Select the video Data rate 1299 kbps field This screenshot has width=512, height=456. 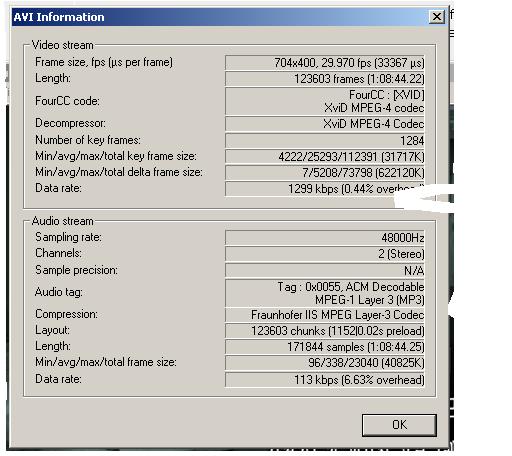point(325,189)
